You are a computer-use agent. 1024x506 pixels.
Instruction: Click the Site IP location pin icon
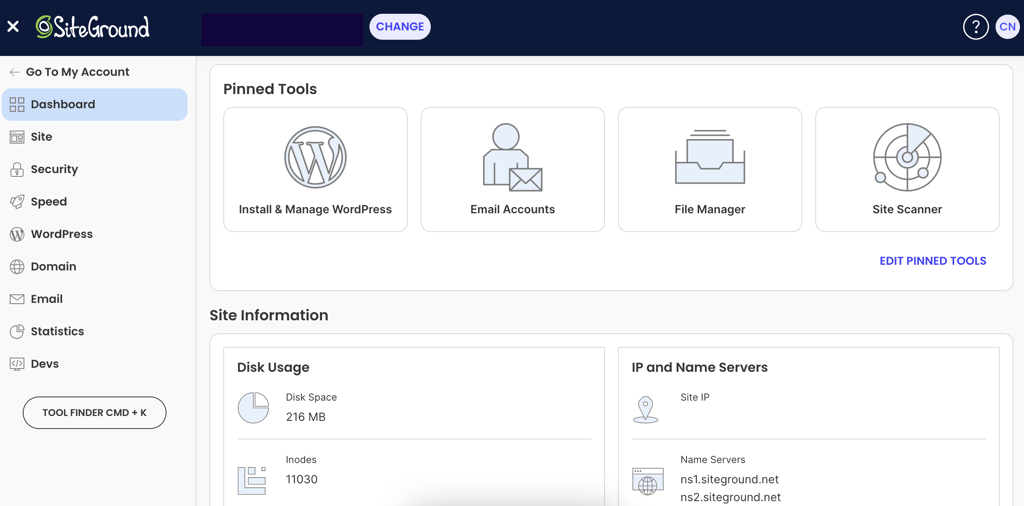tap(645, 409)
